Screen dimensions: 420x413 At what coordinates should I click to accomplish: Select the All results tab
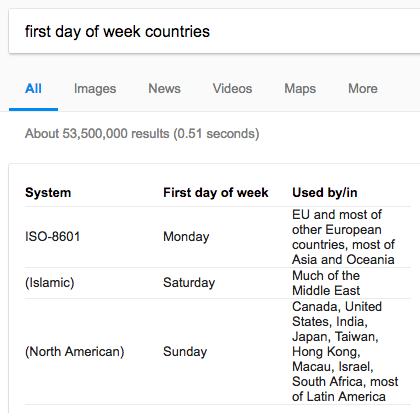click(x=33, y=89)
